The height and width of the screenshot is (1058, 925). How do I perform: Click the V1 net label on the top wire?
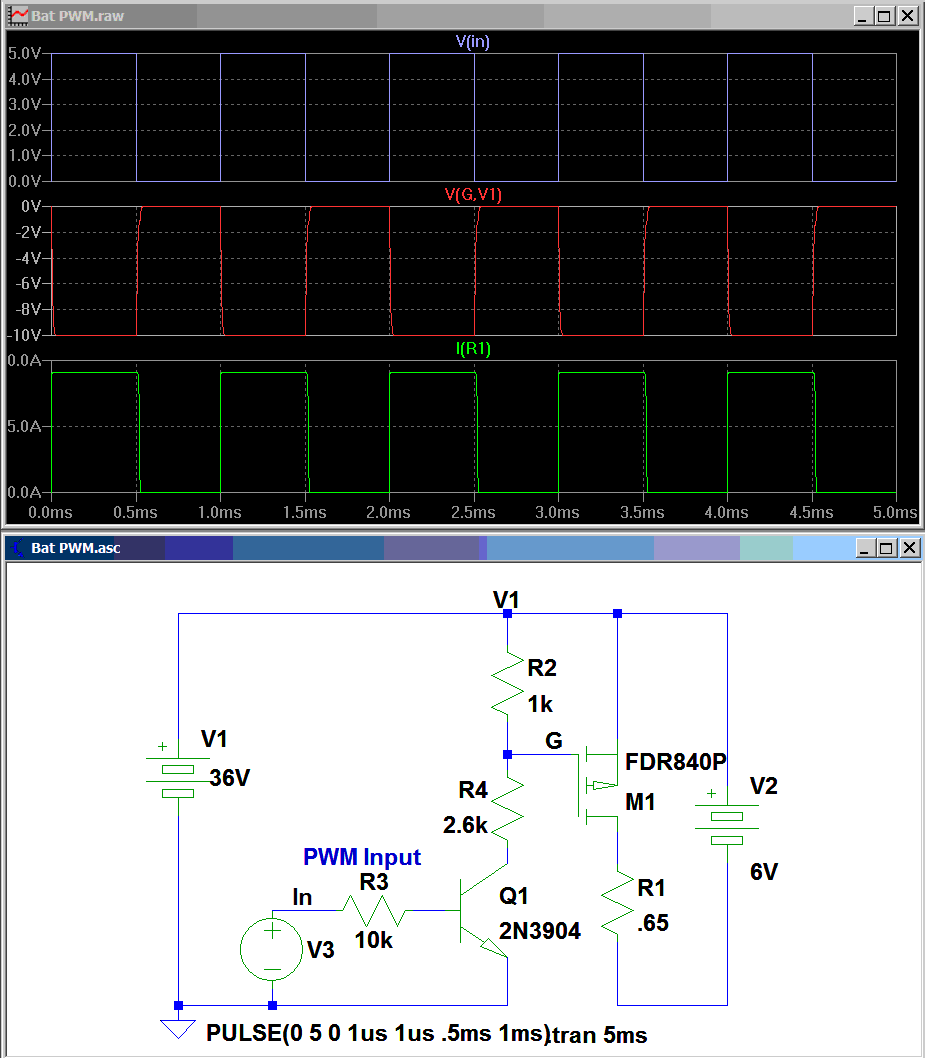pos(506,600)
